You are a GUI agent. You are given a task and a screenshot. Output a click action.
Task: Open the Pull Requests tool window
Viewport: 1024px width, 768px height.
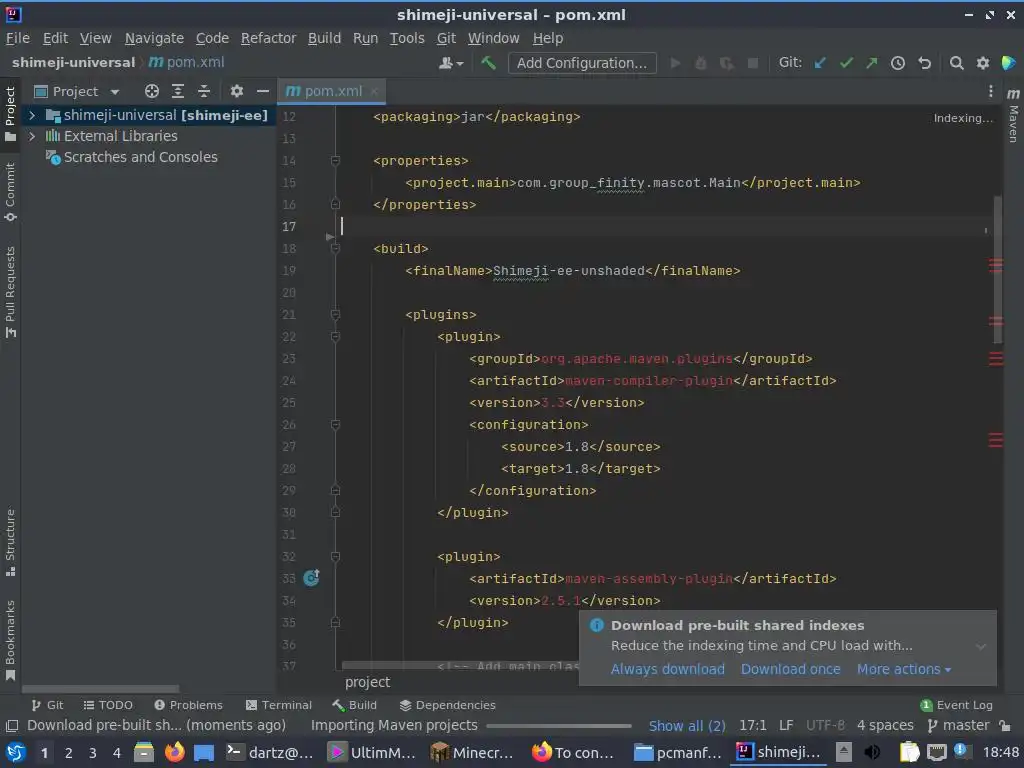[10, 291]
